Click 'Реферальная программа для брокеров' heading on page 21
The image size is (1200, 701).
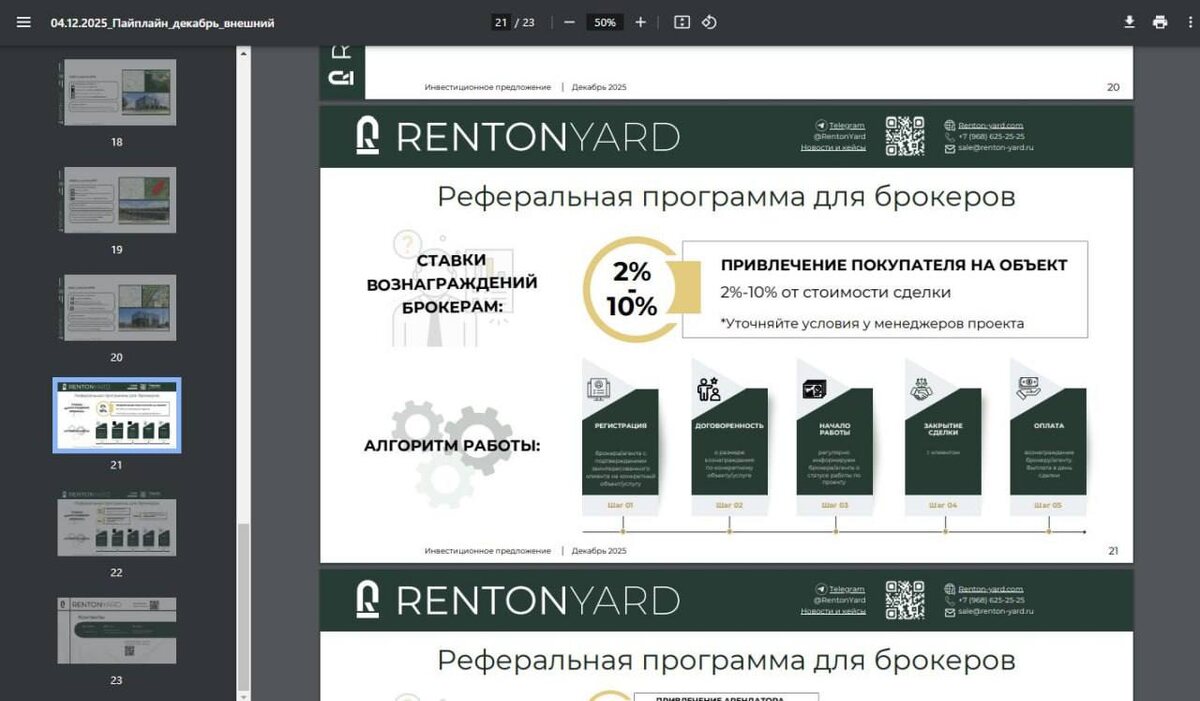click(x=726, y=196)
